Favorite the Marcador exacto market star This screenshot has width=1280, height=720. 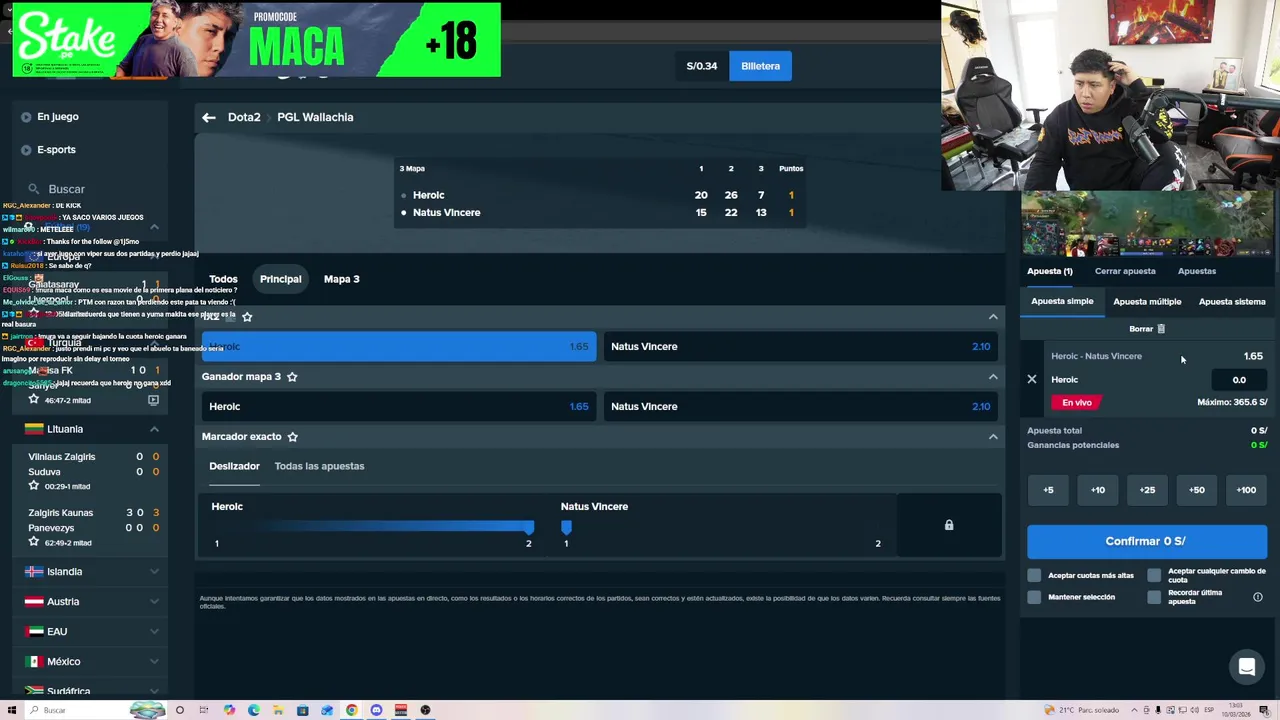point(292,437)
